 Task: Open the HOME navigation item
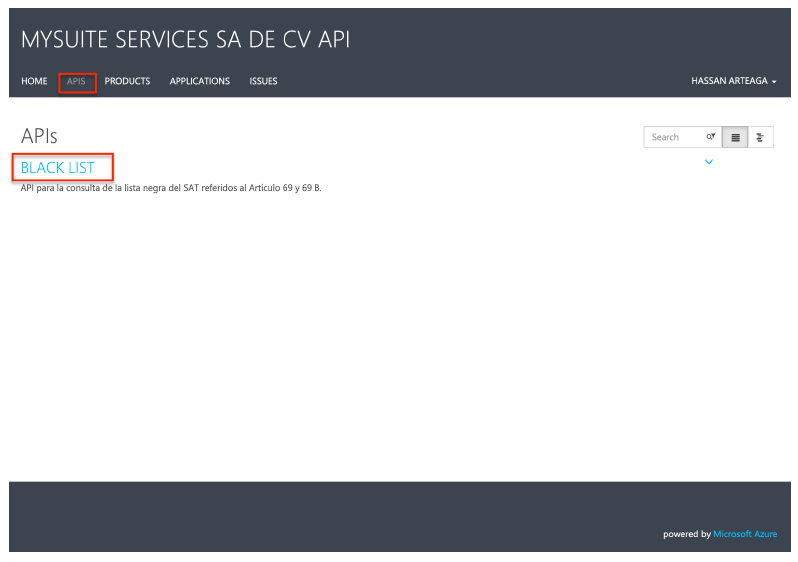pyautogui.click(x=34, y=81)
